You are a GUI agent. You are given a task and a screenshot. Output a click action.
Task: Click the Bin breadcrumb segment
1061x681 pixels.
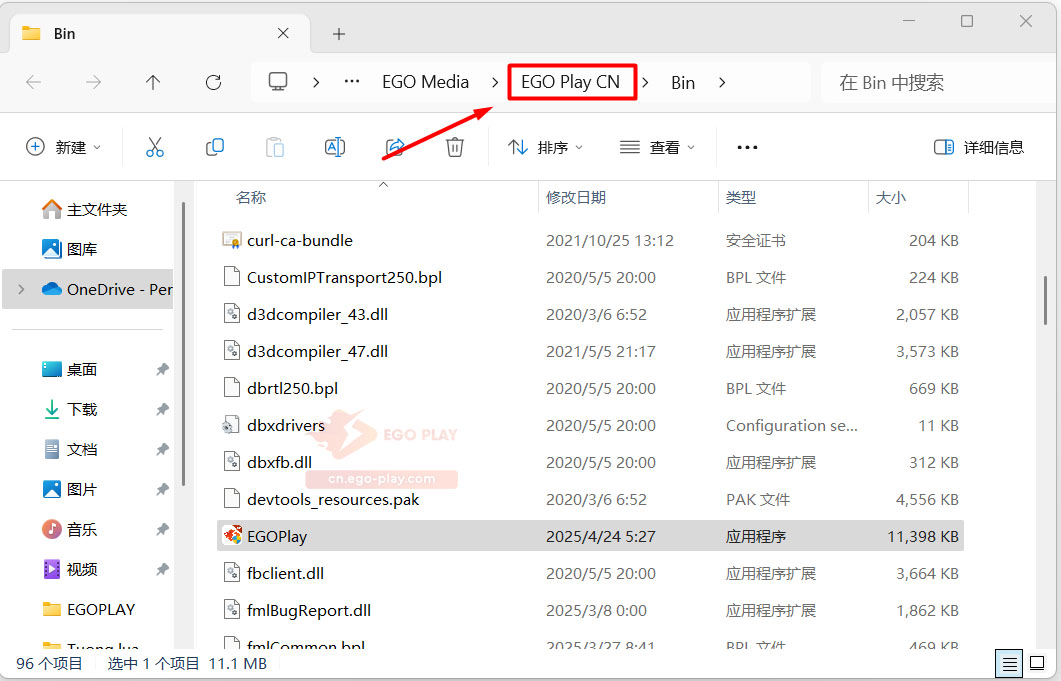(x=683, y=83)
